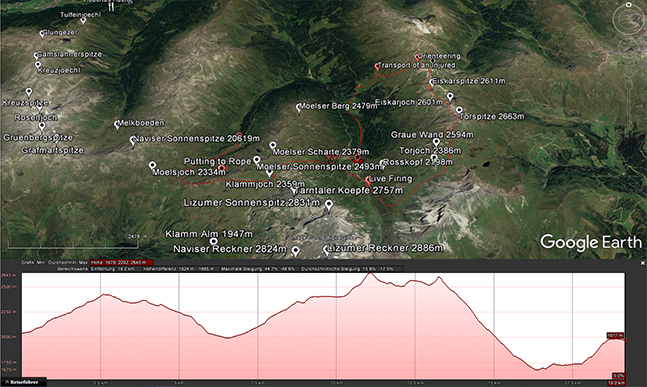Click the Graue Wand 2594m placemark pin
The width and height of the screenshot is (647, 387).
point(436,143)
